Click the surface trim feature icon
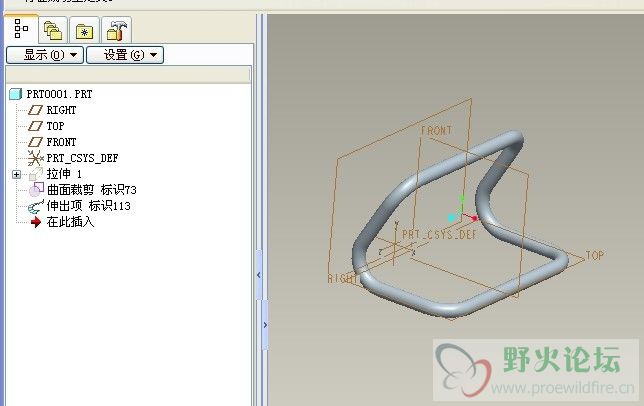This screenshot has width=644, height=406. tap(36, 190)
